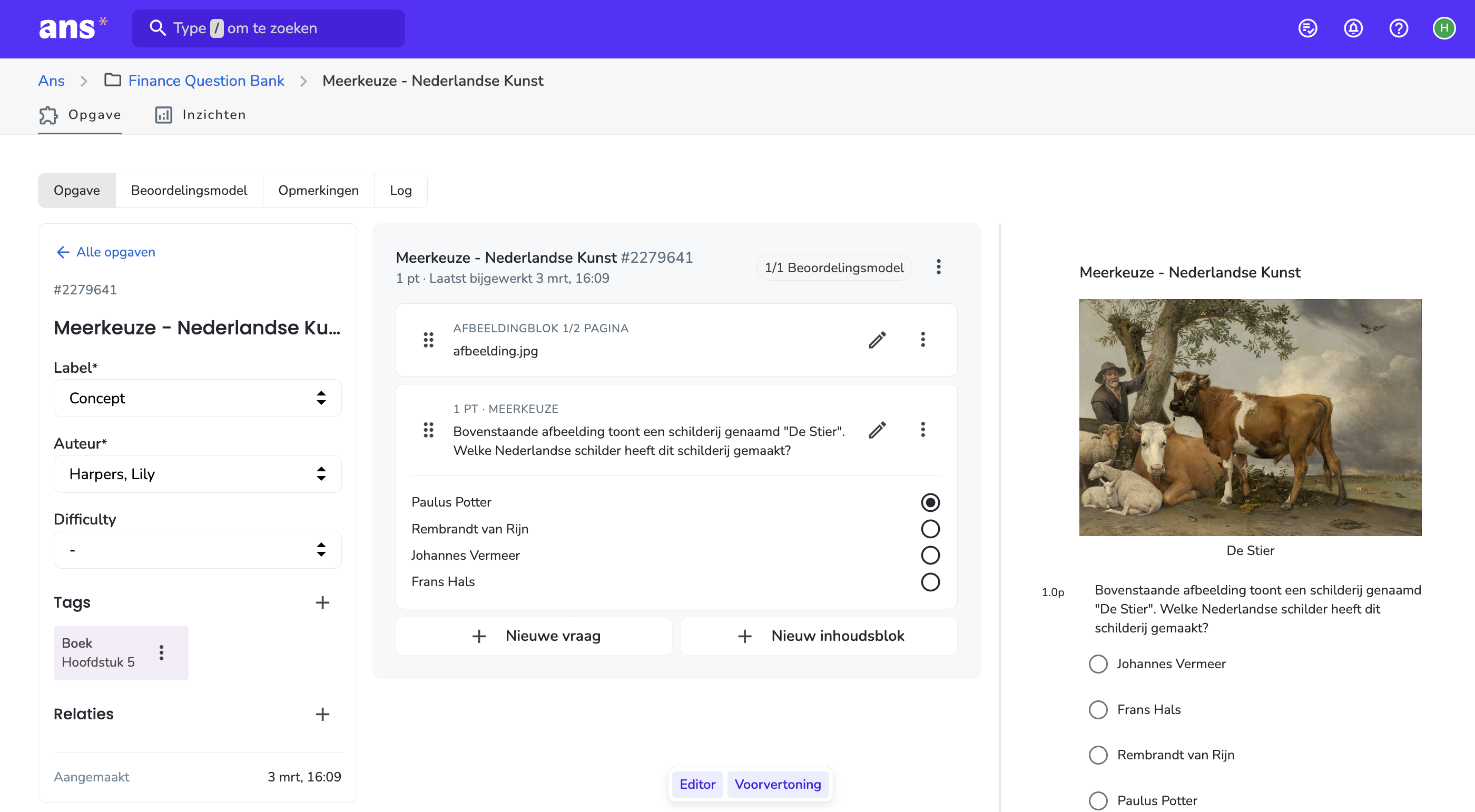This screenshot has height=812, width=1475.
Task: Click the 1/1 Beoordelingsmodel badge
Action: [x=834, y=268]
